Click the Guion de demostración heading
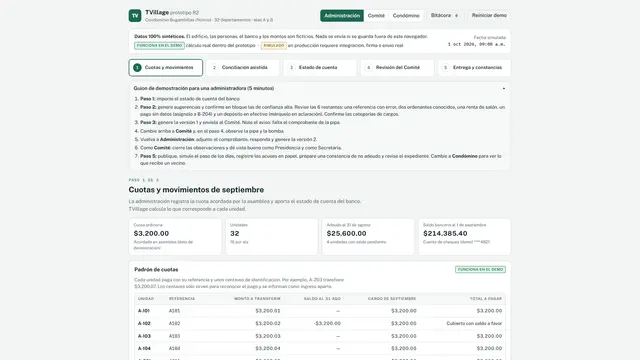 coord(204,88)
